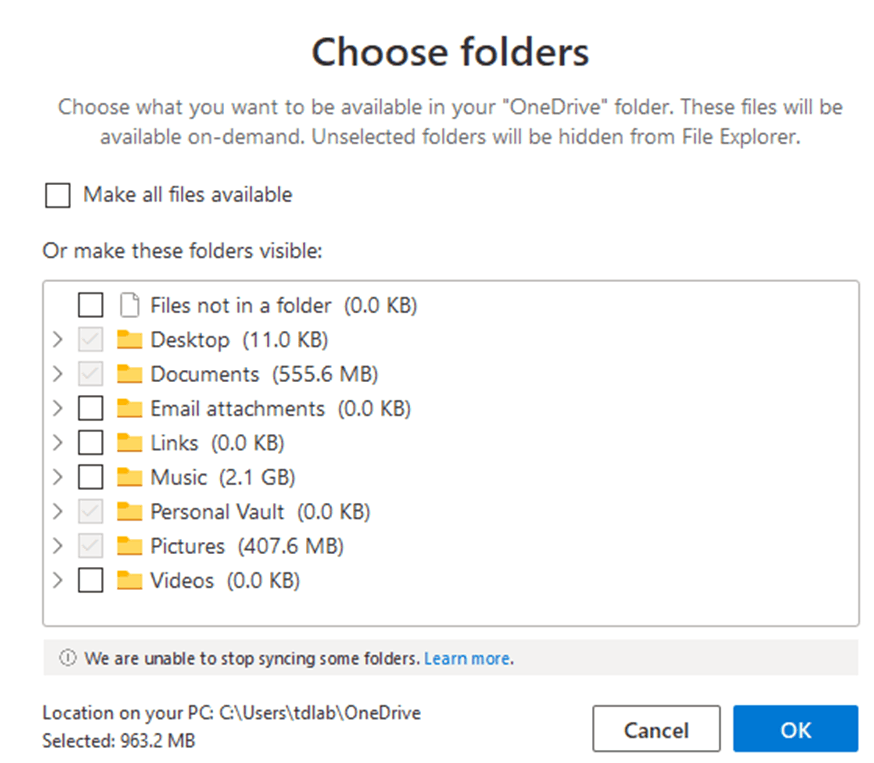Dismiss the dialog using Cancel
The width and height of the screenshot is (874, 763).
coord(656,729)
